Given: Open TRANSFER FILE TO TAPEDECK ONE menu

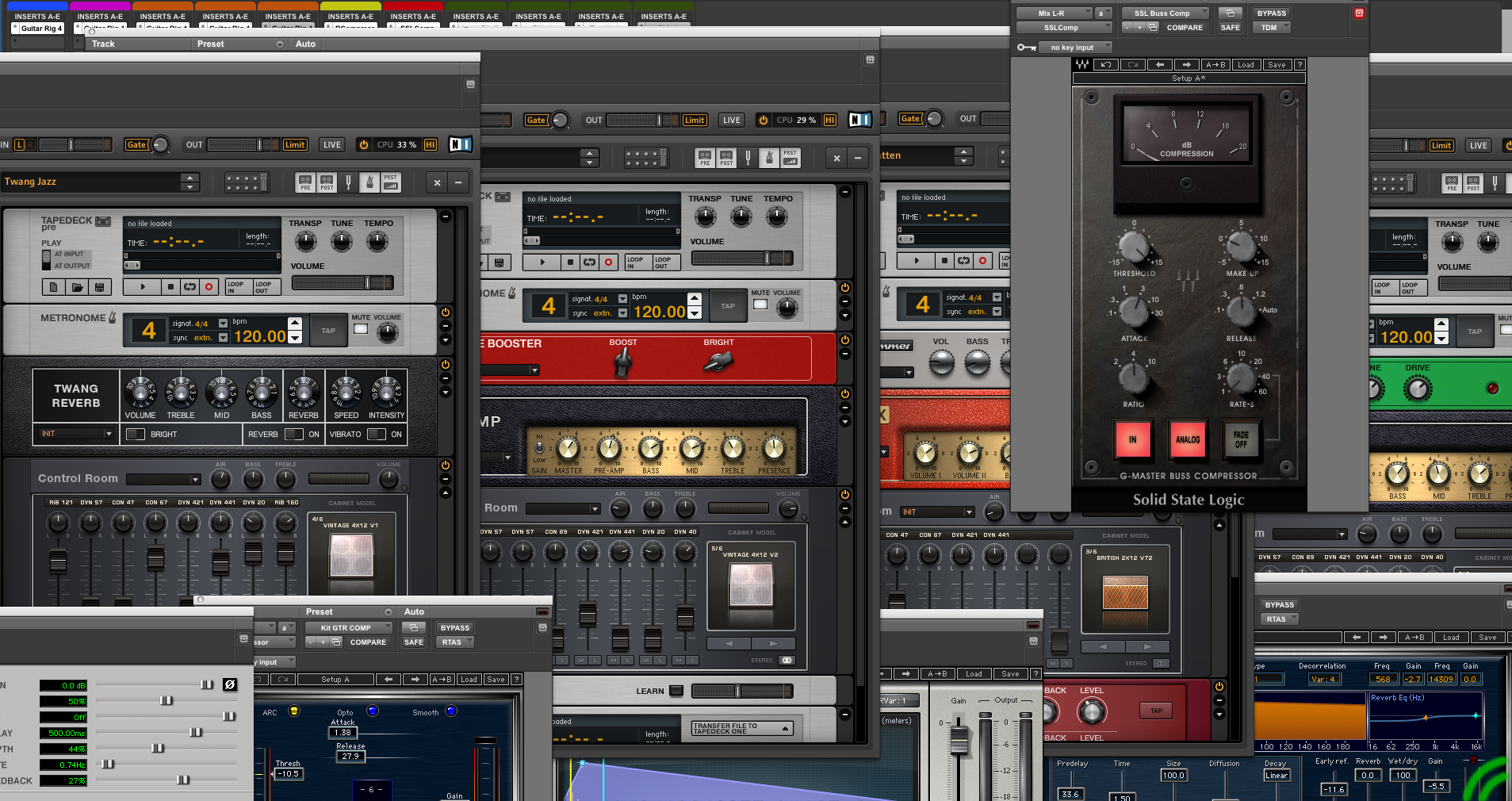Looking at the screenshot, I should 741,728.
